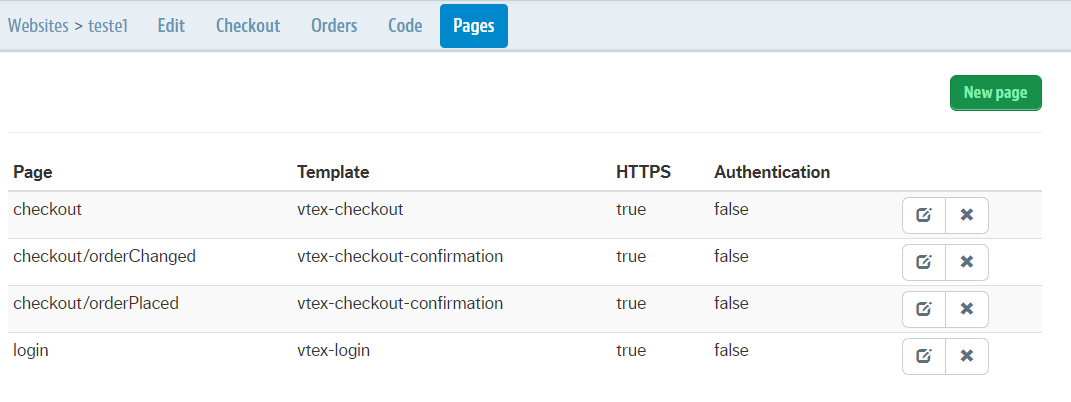The width and height of the screenshot is (1071, 402).
Task: Edit the checkout/orderPlaced page
Action: pyautogui.click(x=924, y=309)
